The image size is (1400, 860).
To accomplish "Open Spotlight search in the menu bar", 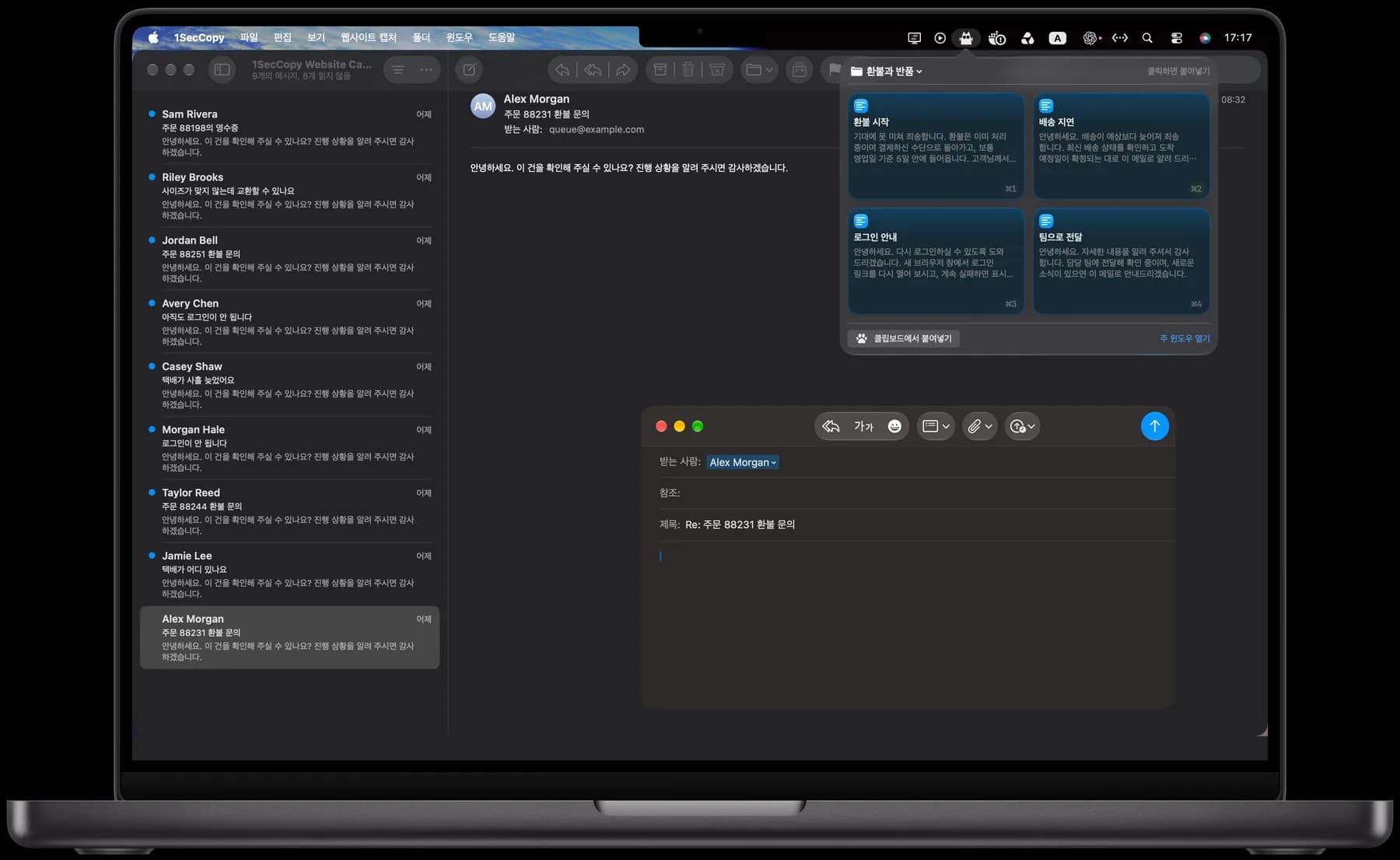I will click(x=1147, y=38).
